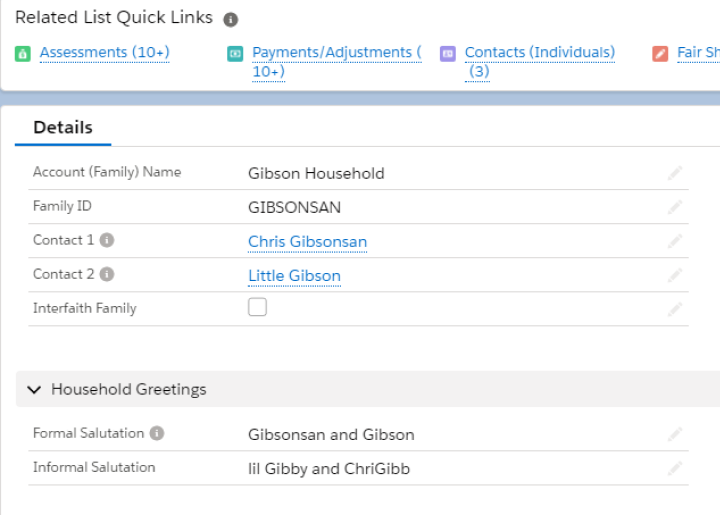Click the pencil icon for Informal Salutation
720x515 pixels.
(675, 468)
